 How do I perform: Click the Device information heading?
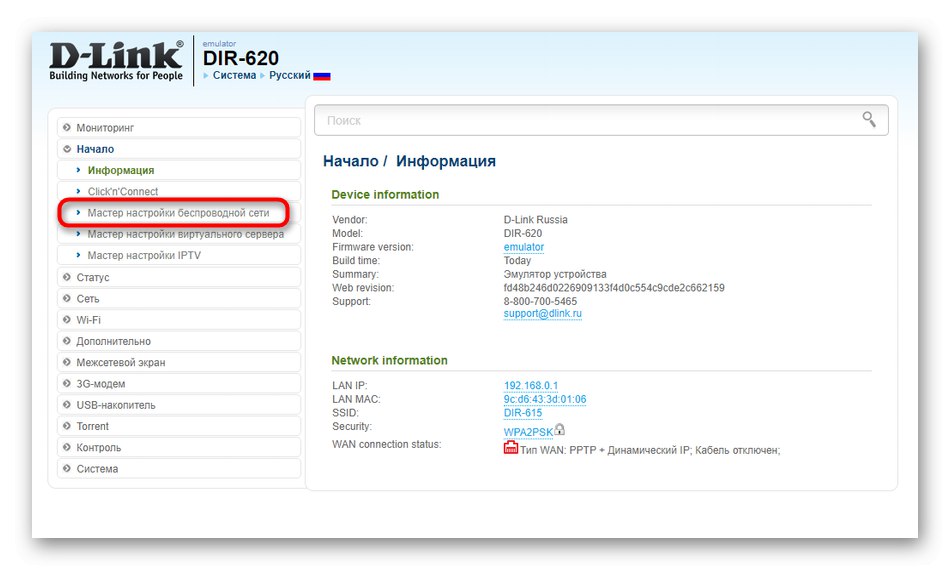pyautogui.click(x=385, y=194)
